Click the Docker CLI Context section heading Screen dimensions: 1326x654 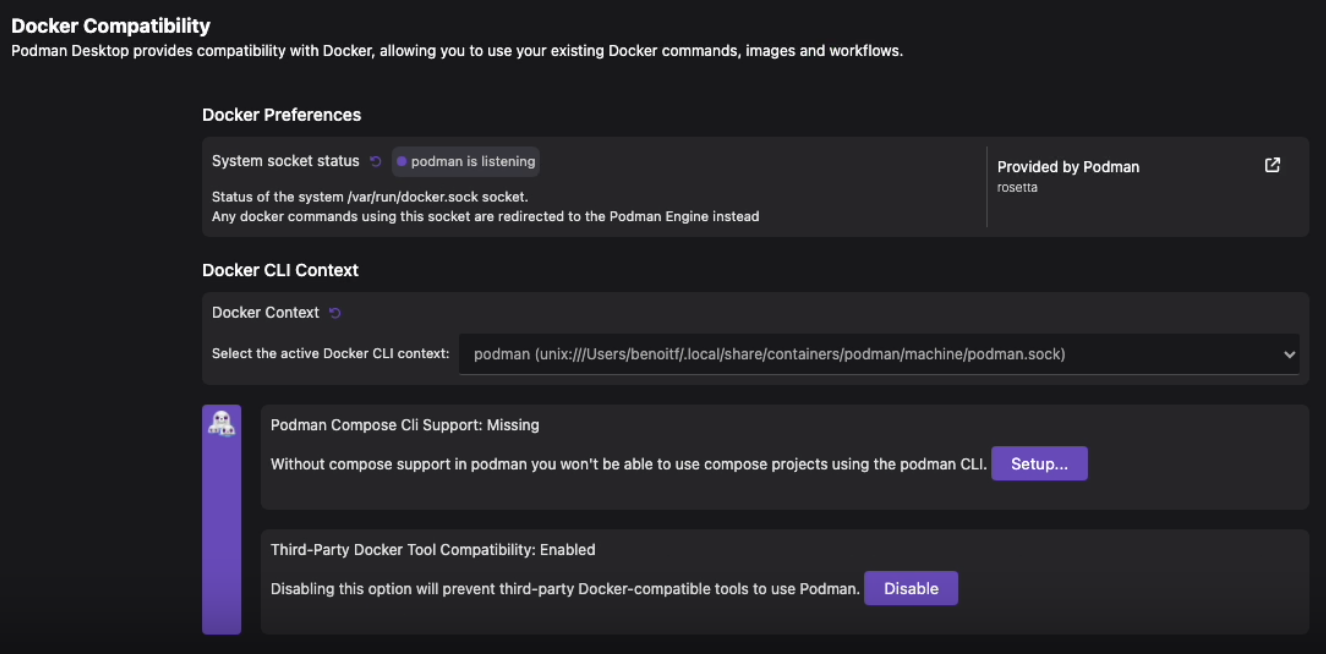pos(280,270)
